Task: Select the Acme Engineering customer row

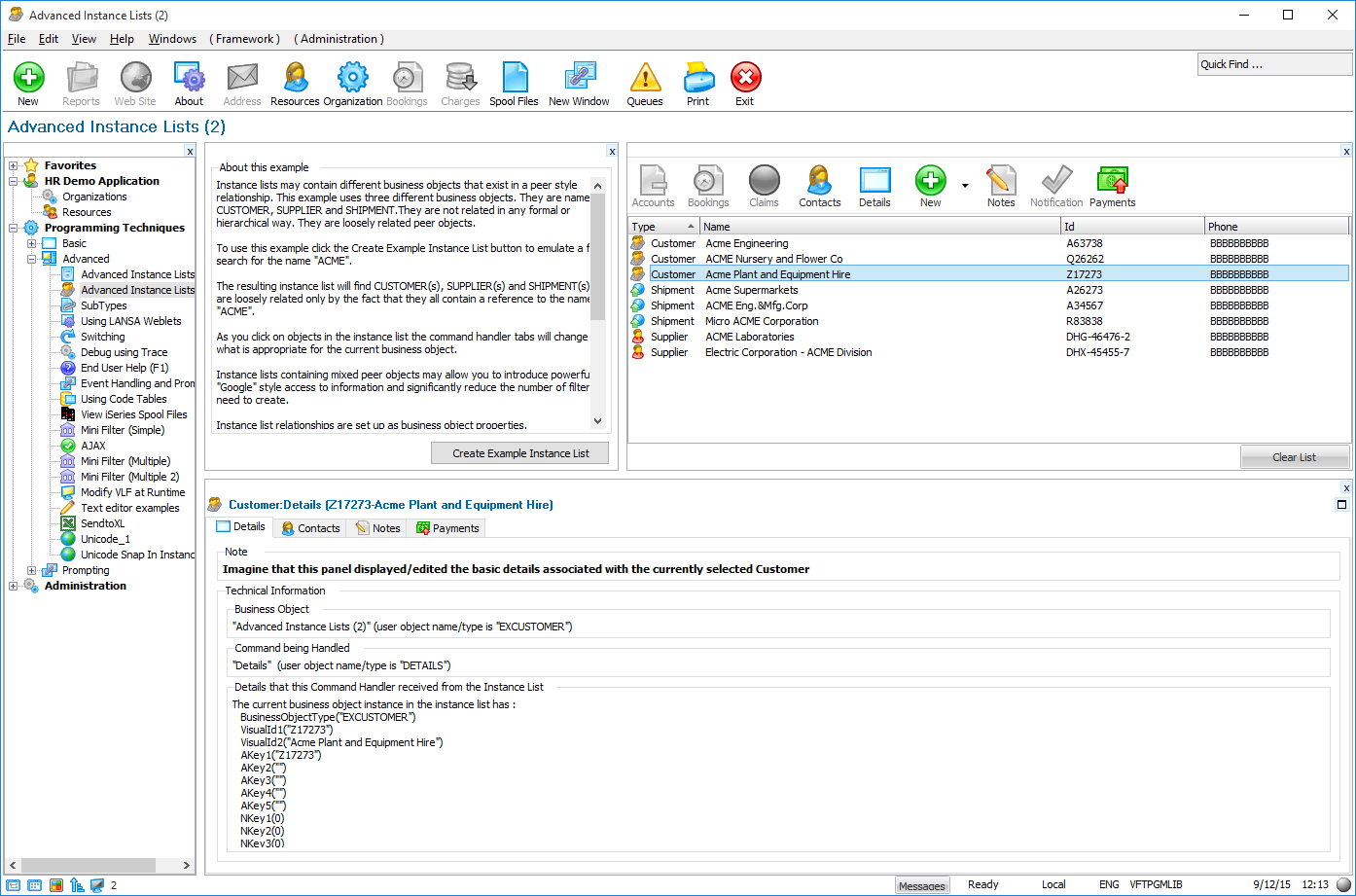Action: pyautogui.click(x=988, y=243)
